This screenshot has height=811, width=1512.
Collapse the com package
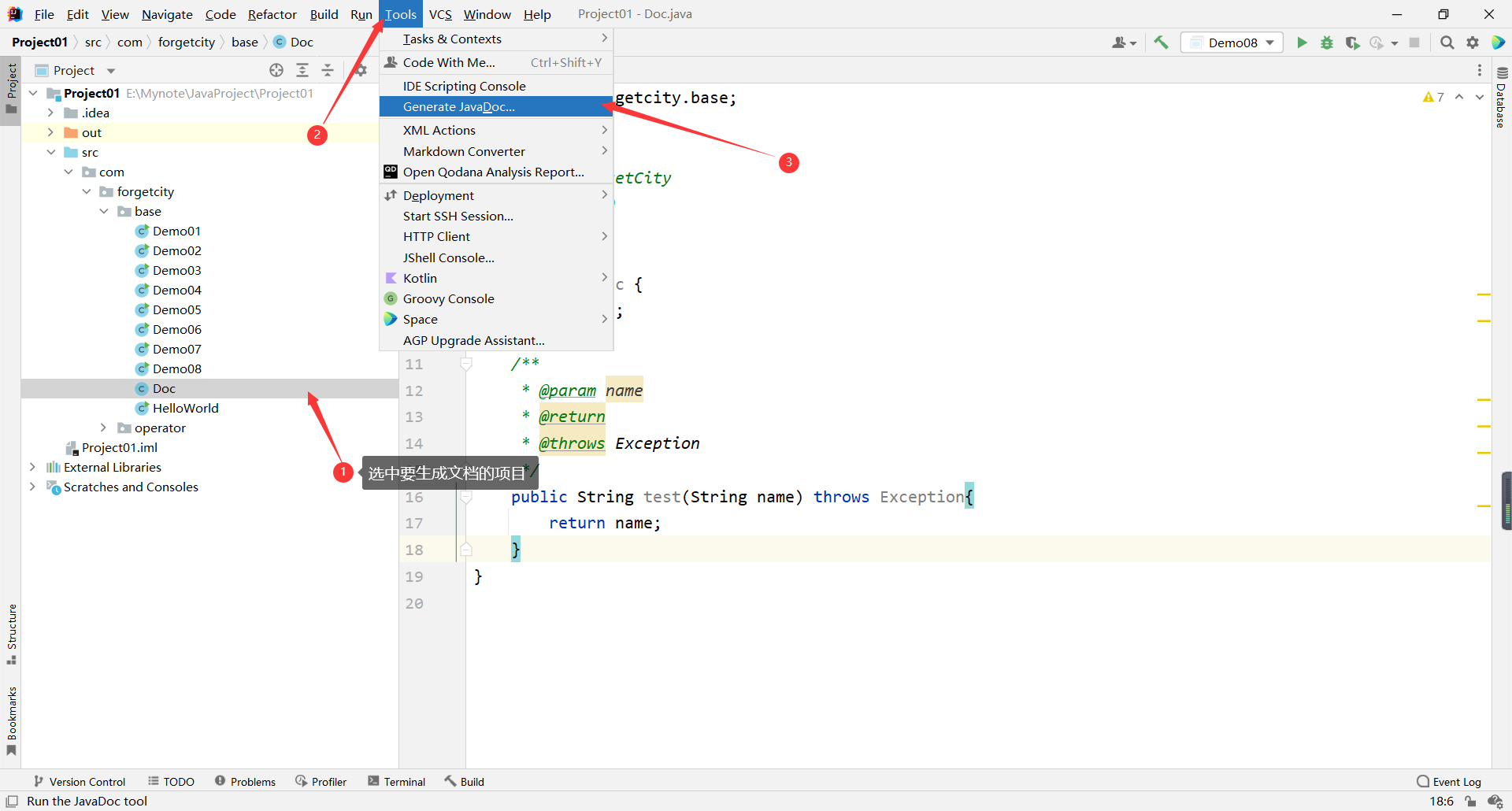click(x=69, y=172)
